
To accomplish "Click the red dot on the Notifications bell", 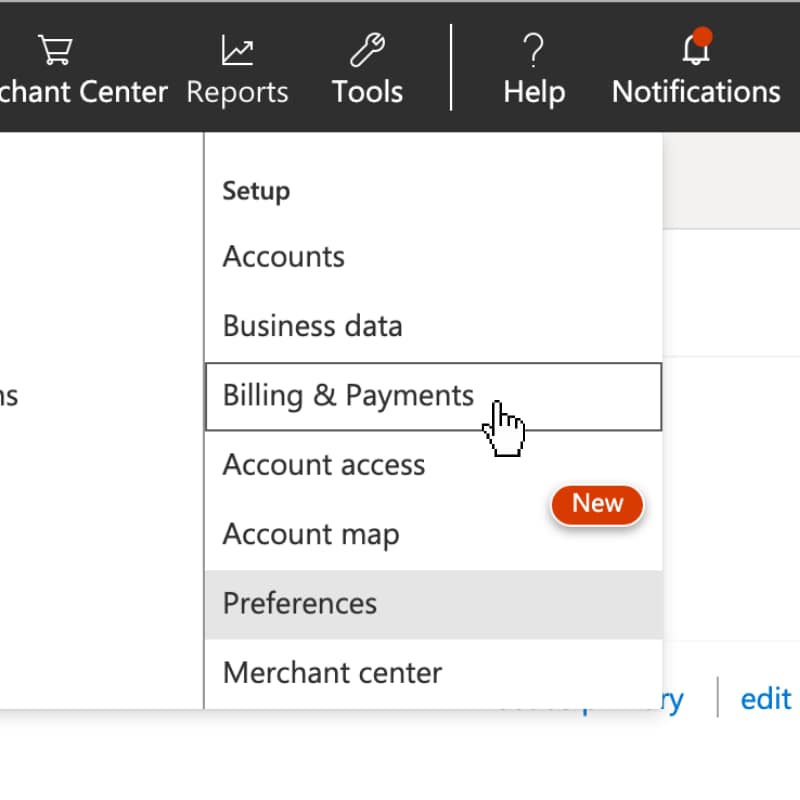I will tap(703, 38).
